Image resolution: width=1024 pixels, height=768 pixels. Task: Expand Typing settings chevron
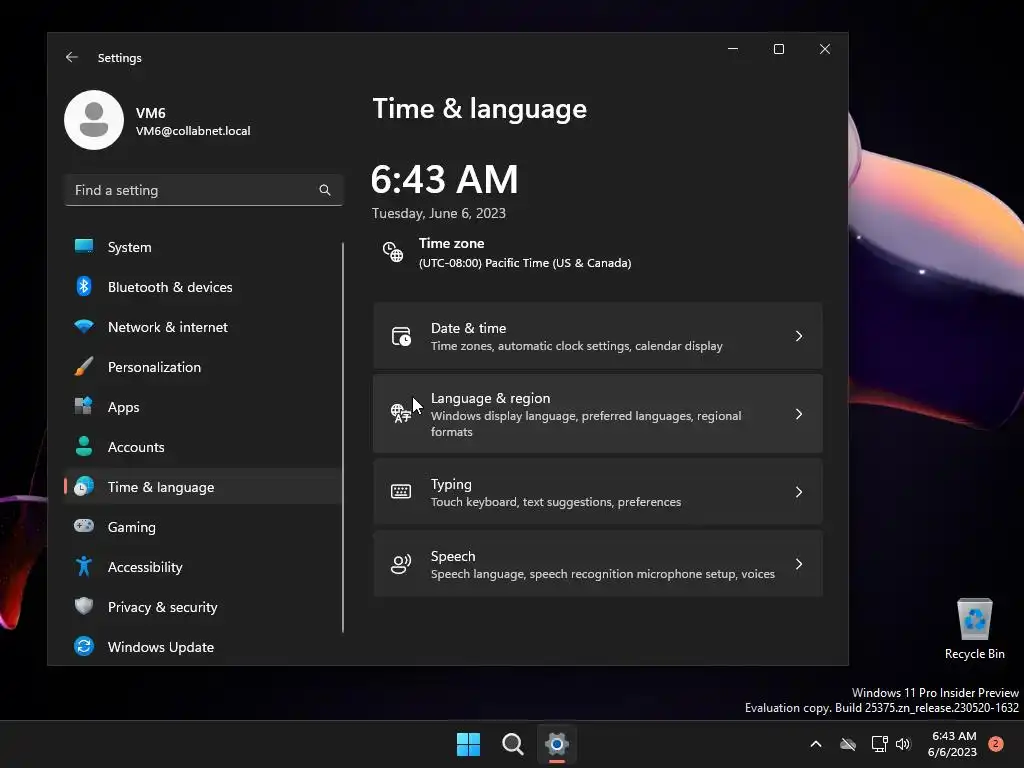point(799,492)
